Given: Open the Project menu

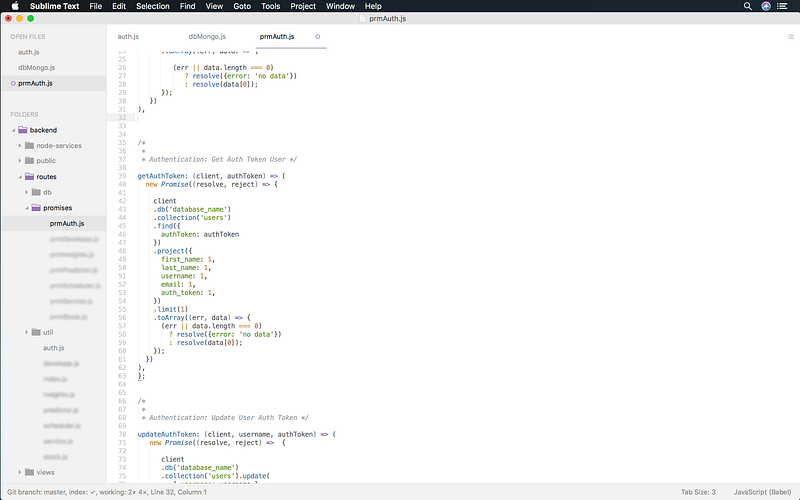Looking at the screenshot, I should [303, 6].
